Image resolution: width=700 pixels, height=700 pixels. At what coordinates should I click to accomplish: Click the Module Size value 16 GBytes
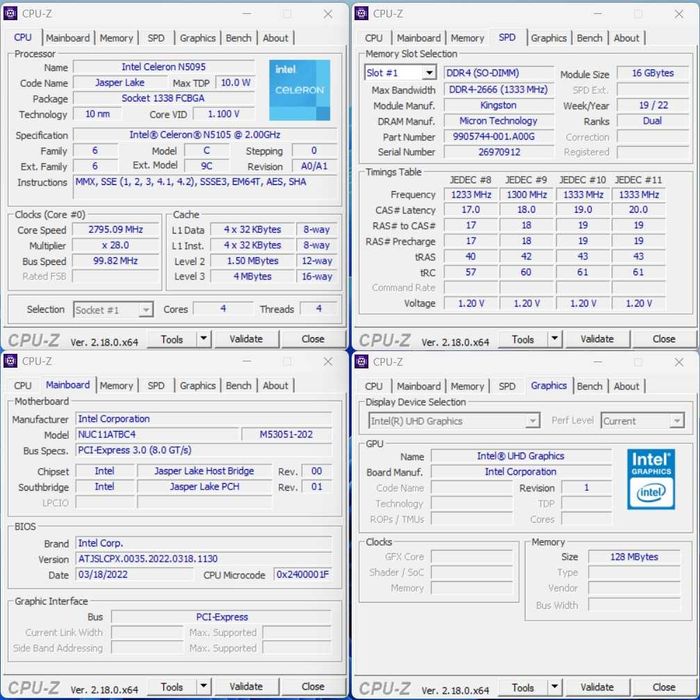point(653,73)
